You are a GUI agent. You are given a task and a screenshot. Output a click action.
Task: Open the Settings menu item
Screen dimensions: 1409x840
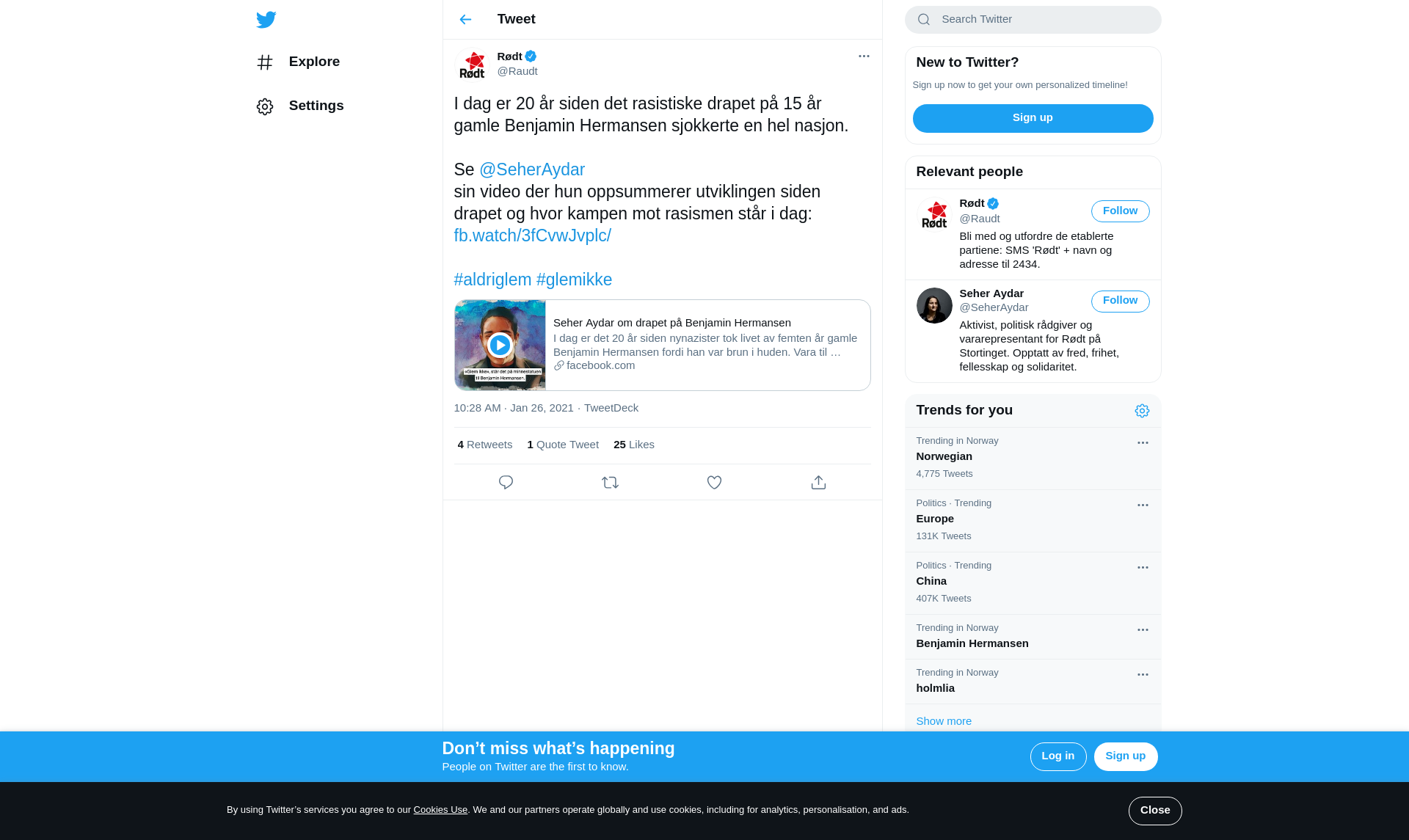300,106
